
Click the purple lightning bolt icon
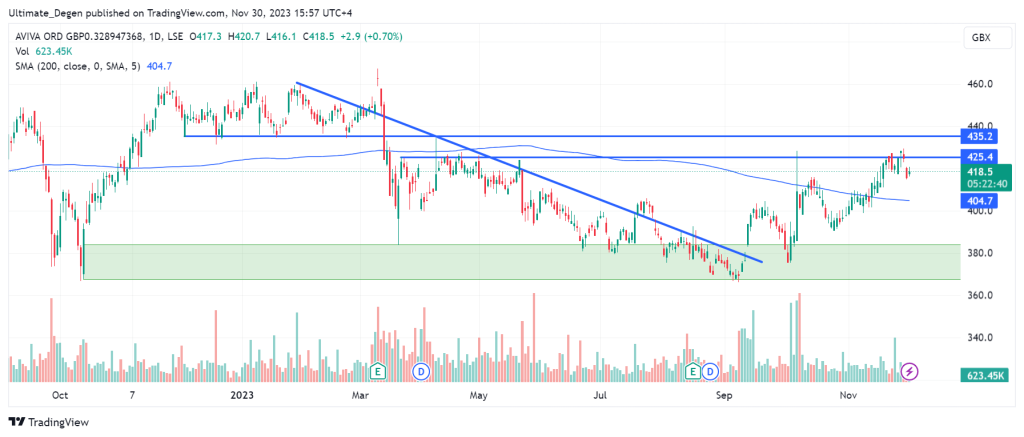click(x=909, y=372)
